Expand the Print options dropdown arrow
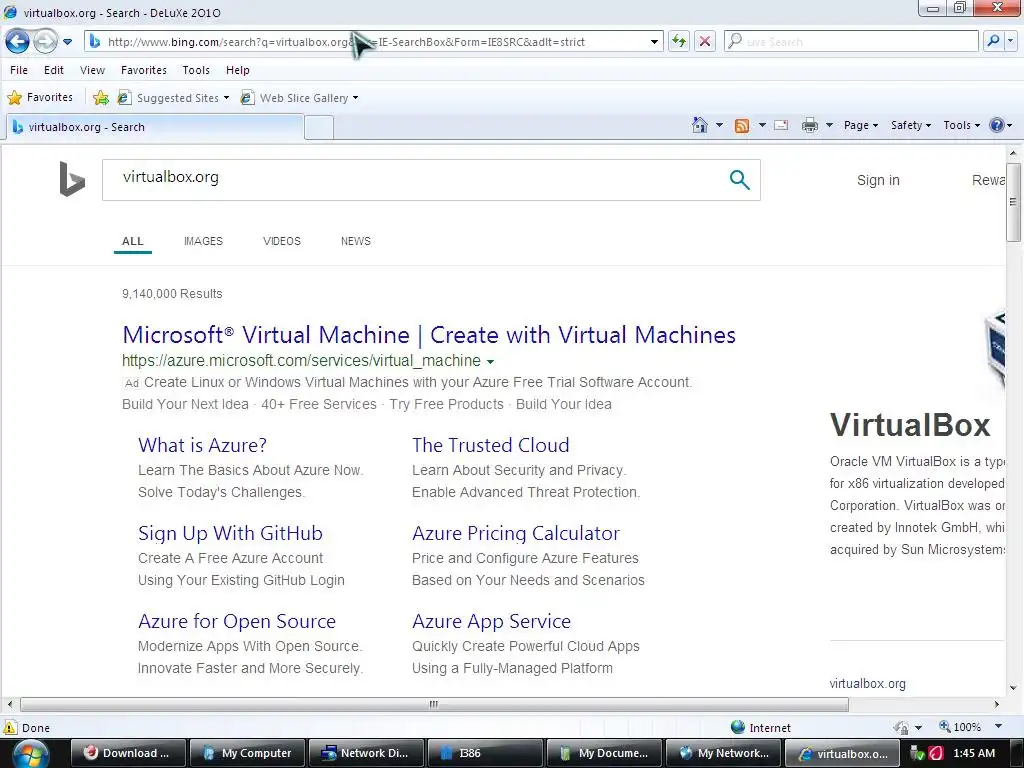The image size is (1024, 768). coord(829,125)
